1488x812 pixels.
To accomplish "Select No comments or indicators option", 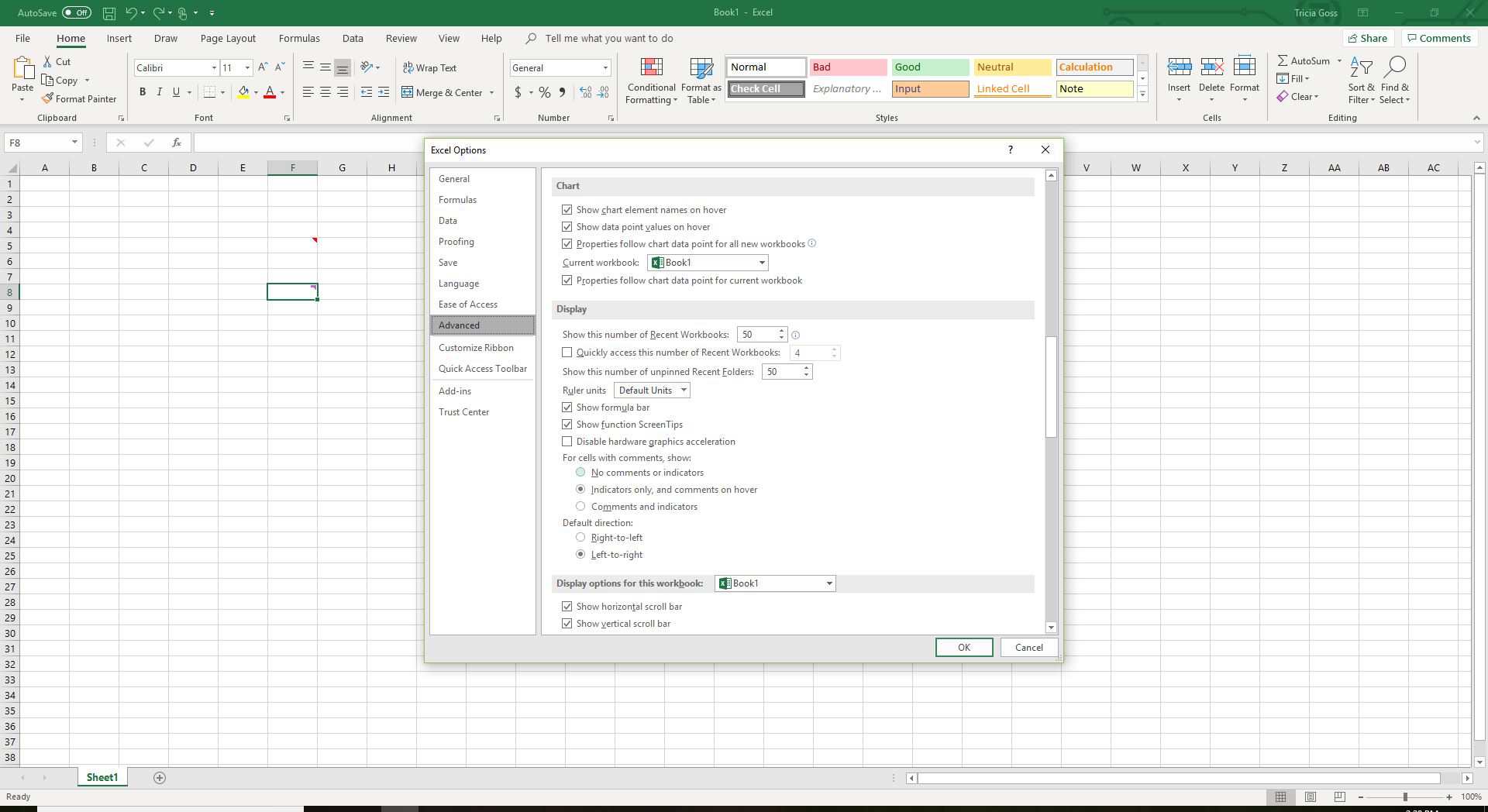I will click(x=580, y=473).
